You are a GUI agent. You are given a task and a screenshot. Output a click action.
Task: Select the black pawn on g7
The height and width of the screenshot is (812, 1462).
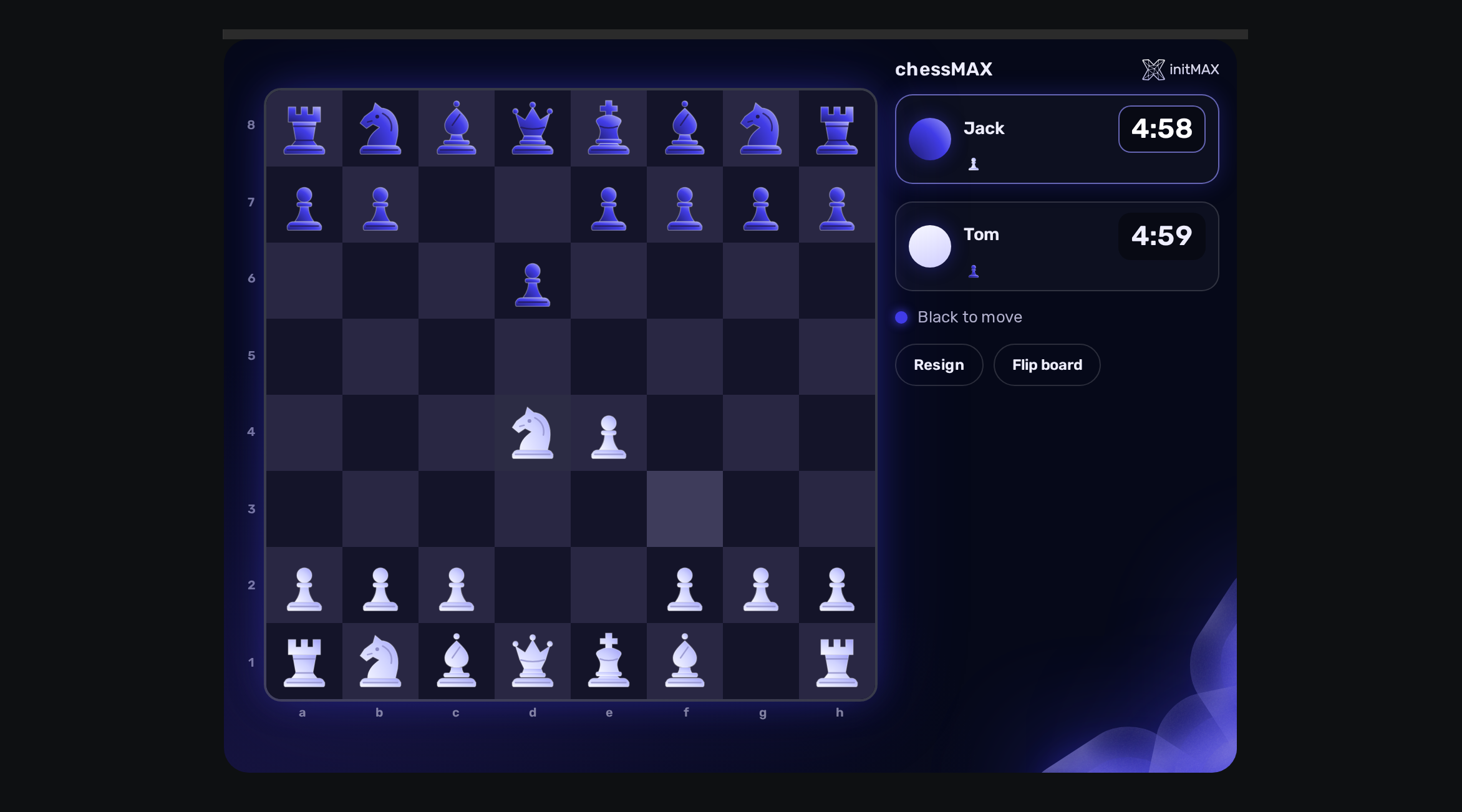[761, 208]
